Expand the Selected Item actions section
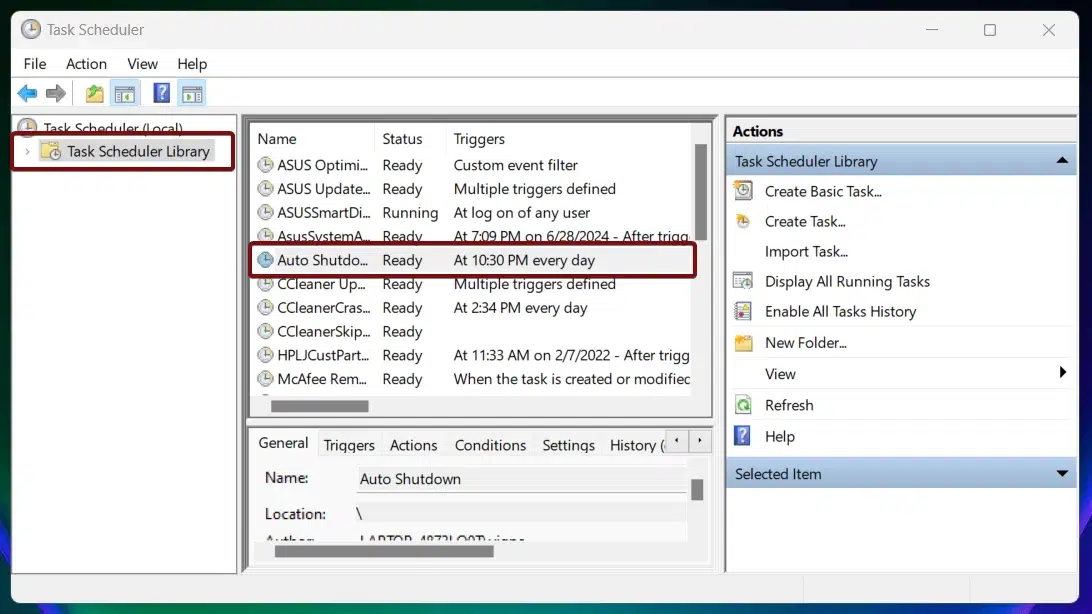 pos(1062,474)
